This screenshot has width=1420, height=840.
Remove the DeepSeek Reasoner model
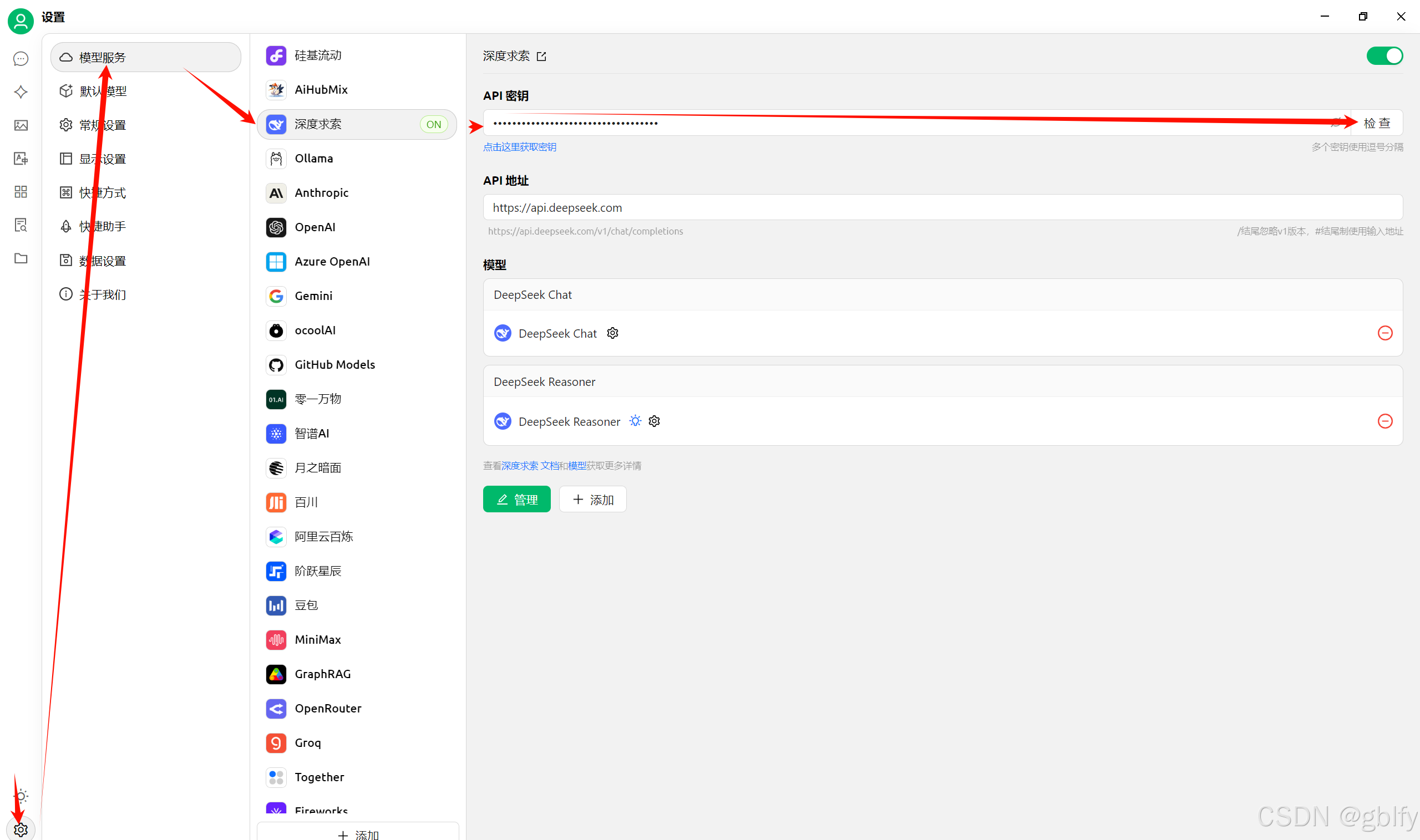click(x=1385, y=421)
